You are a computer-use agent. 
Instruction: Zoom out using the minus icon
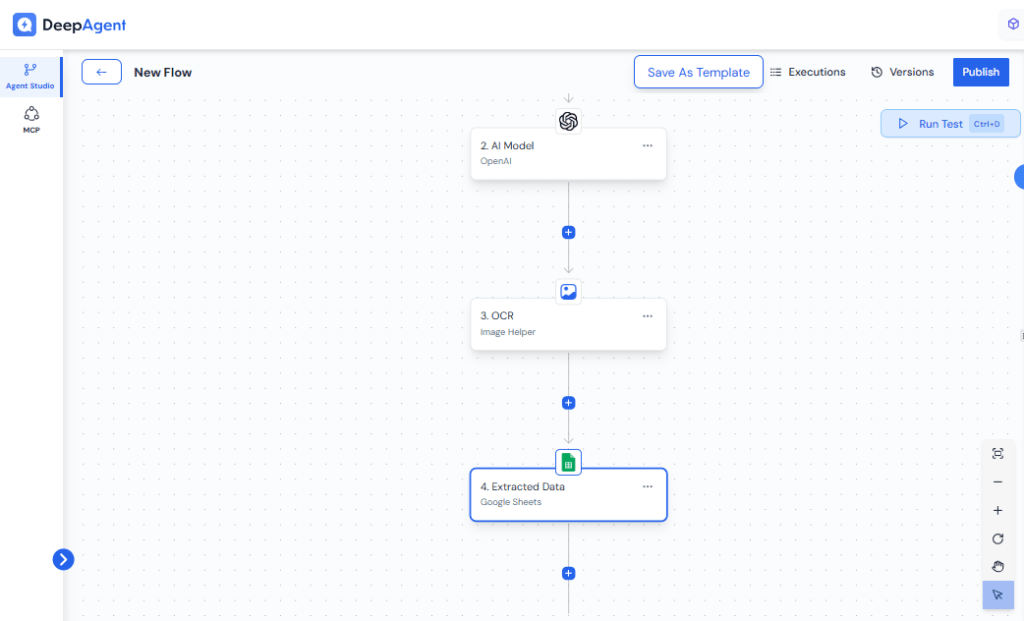coord(997,481)
